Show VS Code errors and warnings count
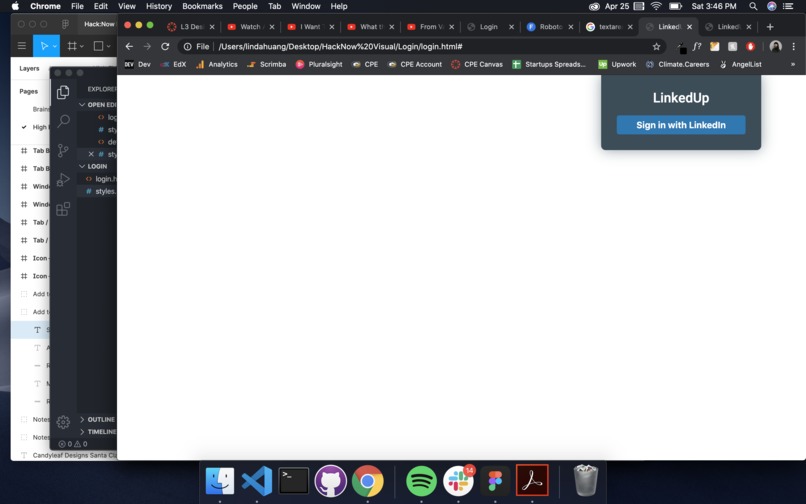 72,444
